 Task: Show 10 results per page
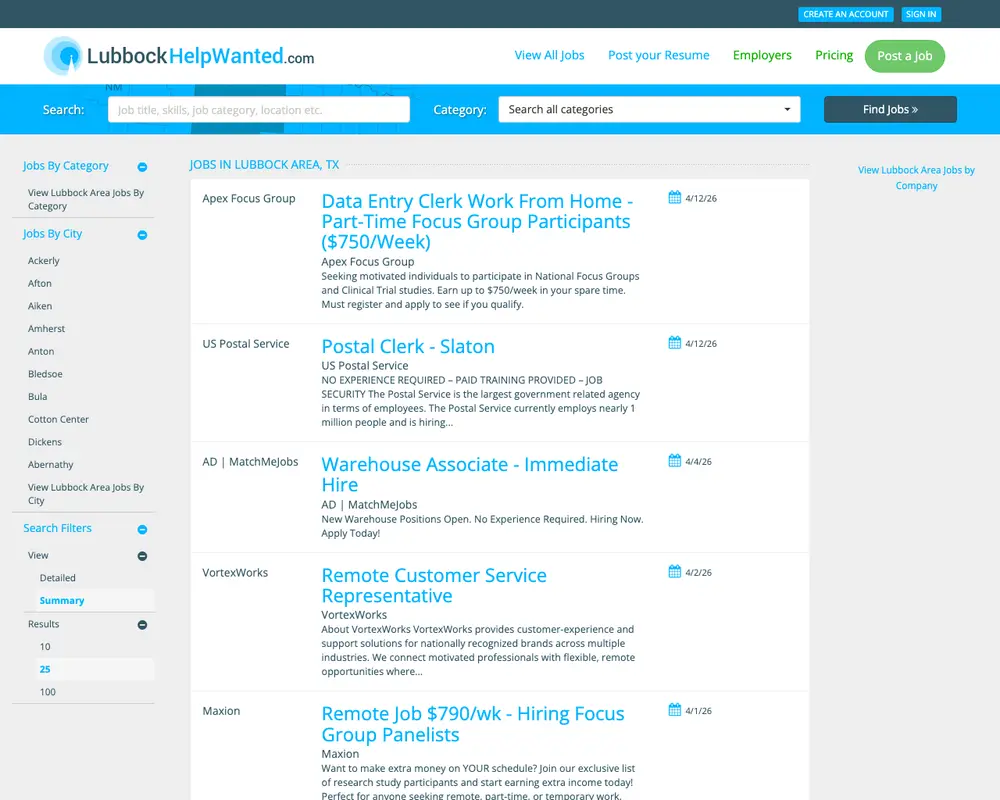[45, 647]
